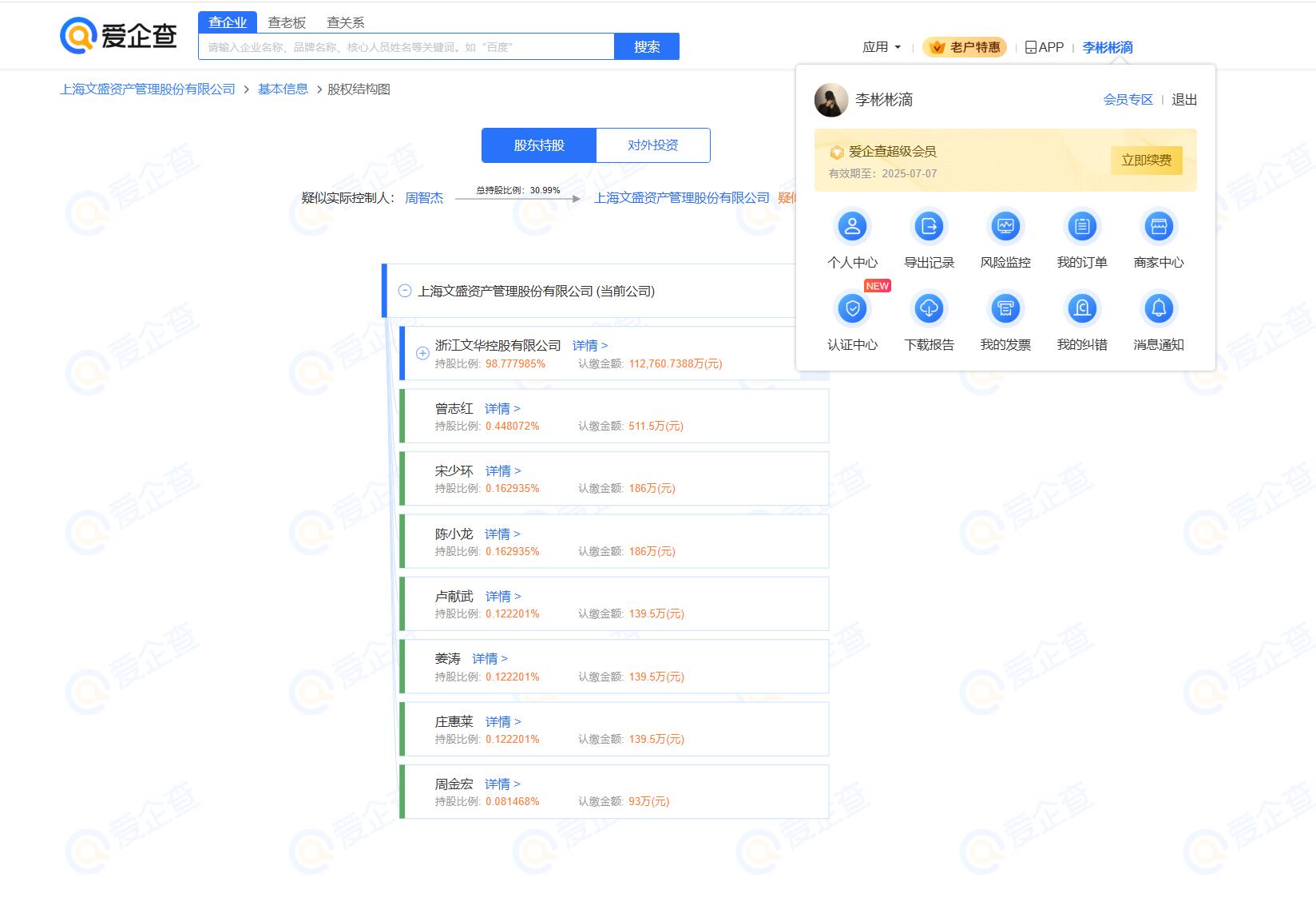
Task: Open 认证中心 icon
Action: pos(852,308)
